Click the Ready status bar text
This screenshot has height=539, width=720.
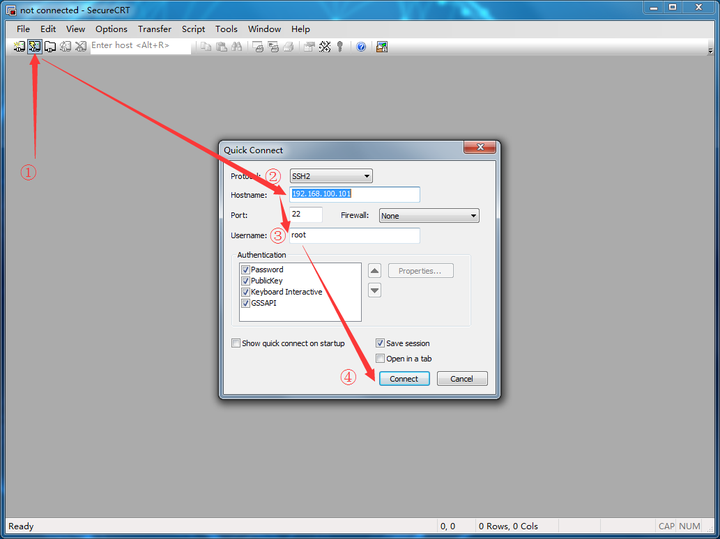click(21, 526)
